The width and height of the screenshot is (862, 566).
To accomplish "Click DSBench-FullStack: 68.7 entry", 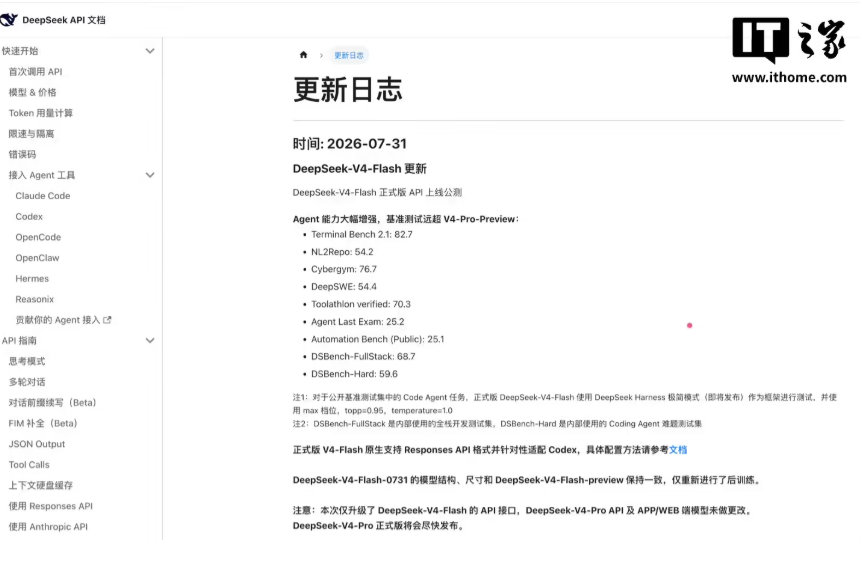I will click(x=363, y=357).
